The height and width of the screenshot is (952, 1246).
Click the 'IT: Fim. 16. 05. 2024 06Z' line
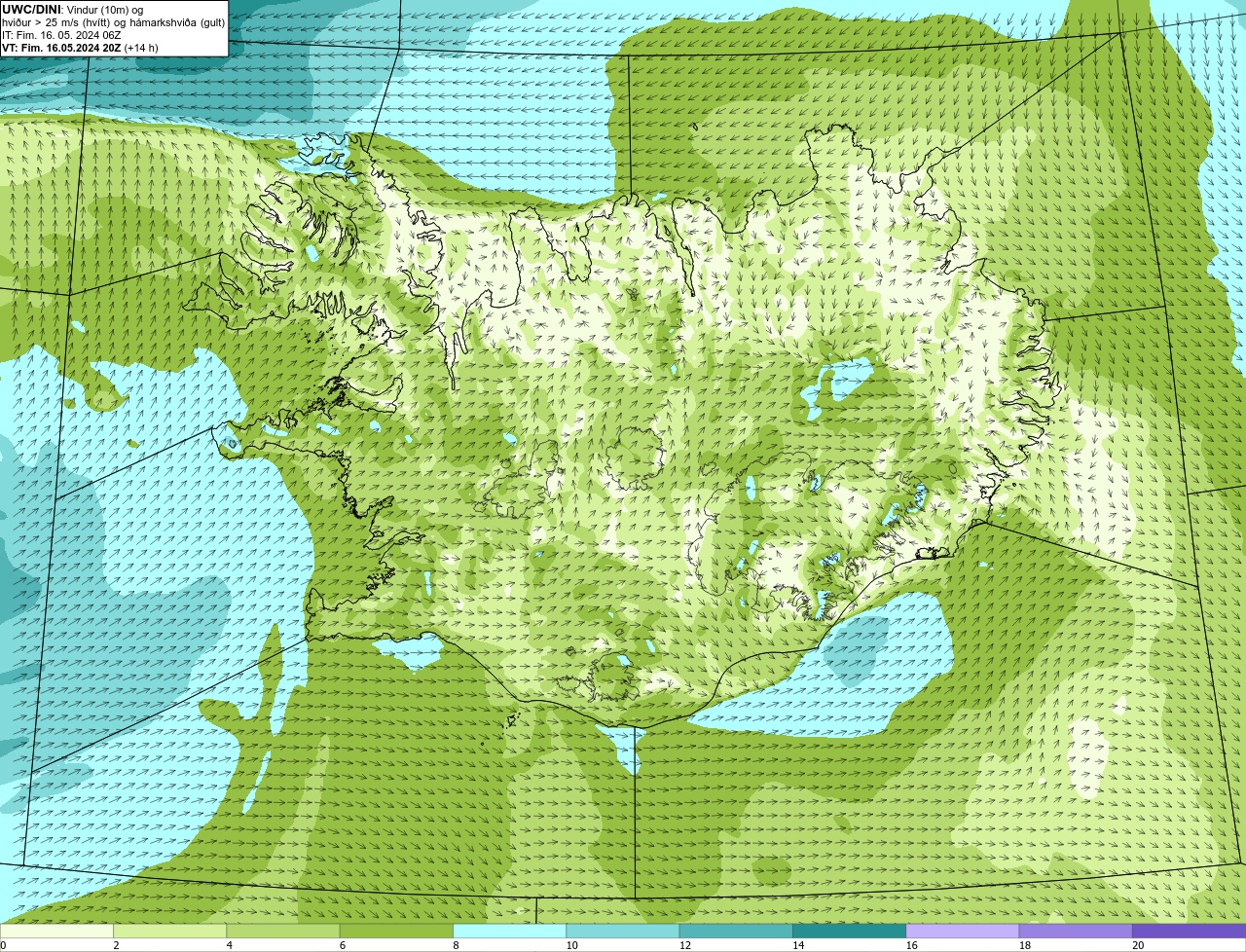61,34
